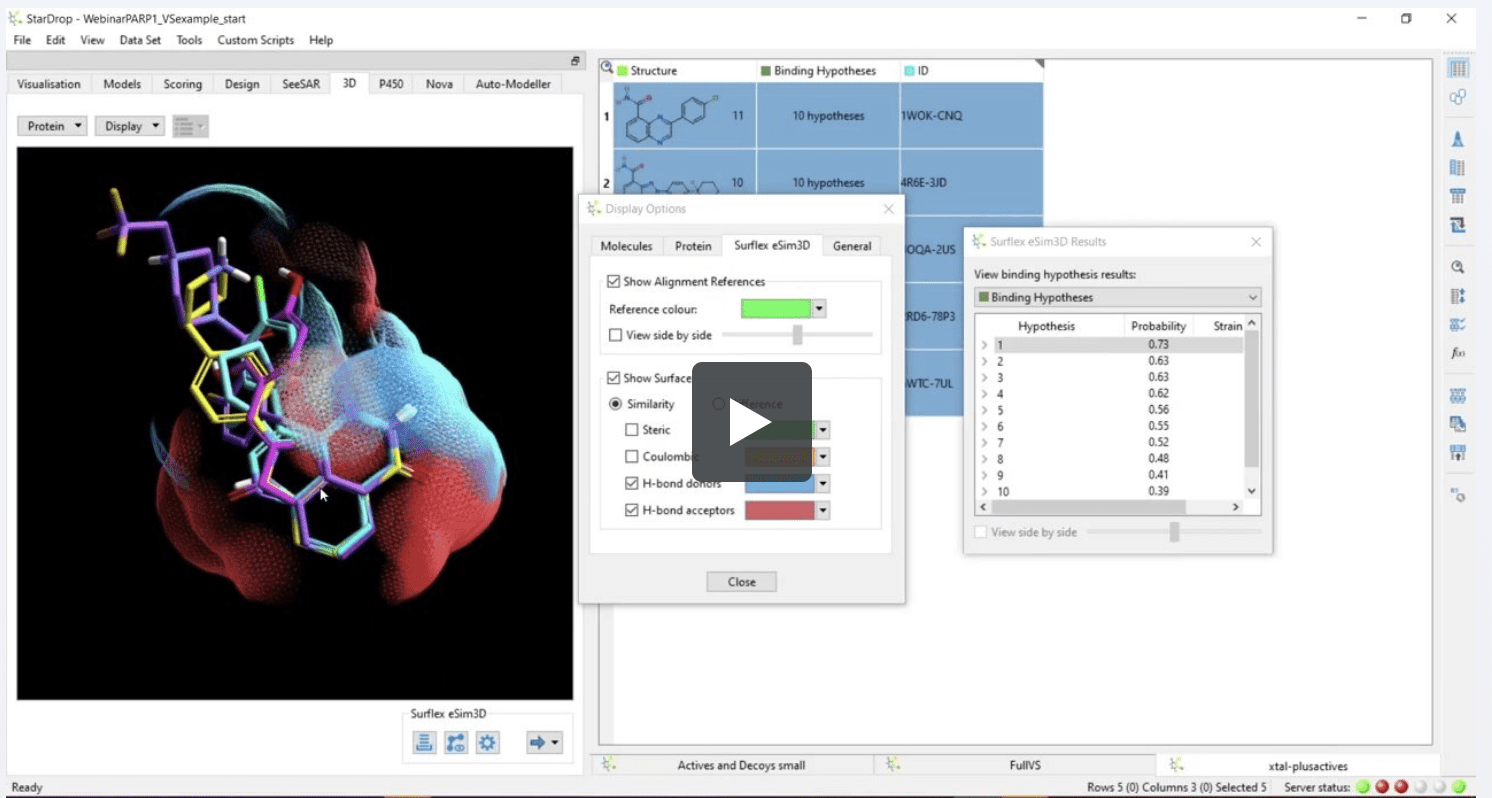Open the blue arrow dropdown in Surflex eSim3D
Viewport: 1492px width, 798px height.
pos(545,742)
